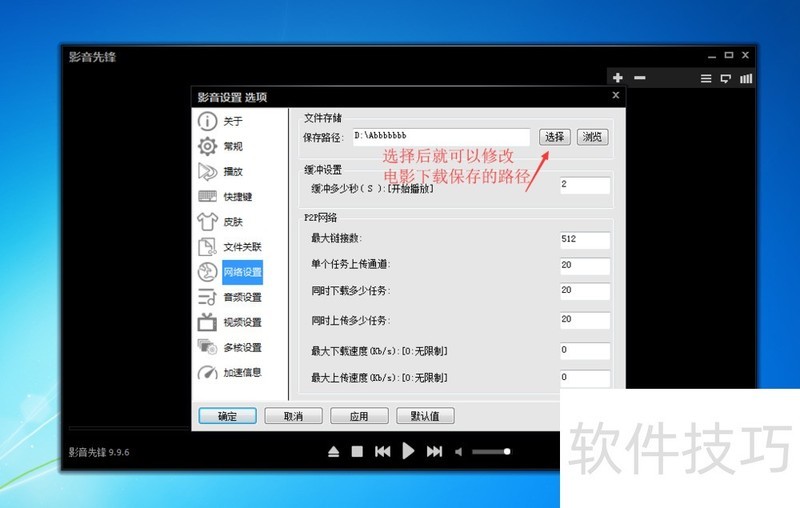The height and width of the screenshot is (508, 800).
Task: Click the 最大下载速度 value field
Action: (585, 350)
